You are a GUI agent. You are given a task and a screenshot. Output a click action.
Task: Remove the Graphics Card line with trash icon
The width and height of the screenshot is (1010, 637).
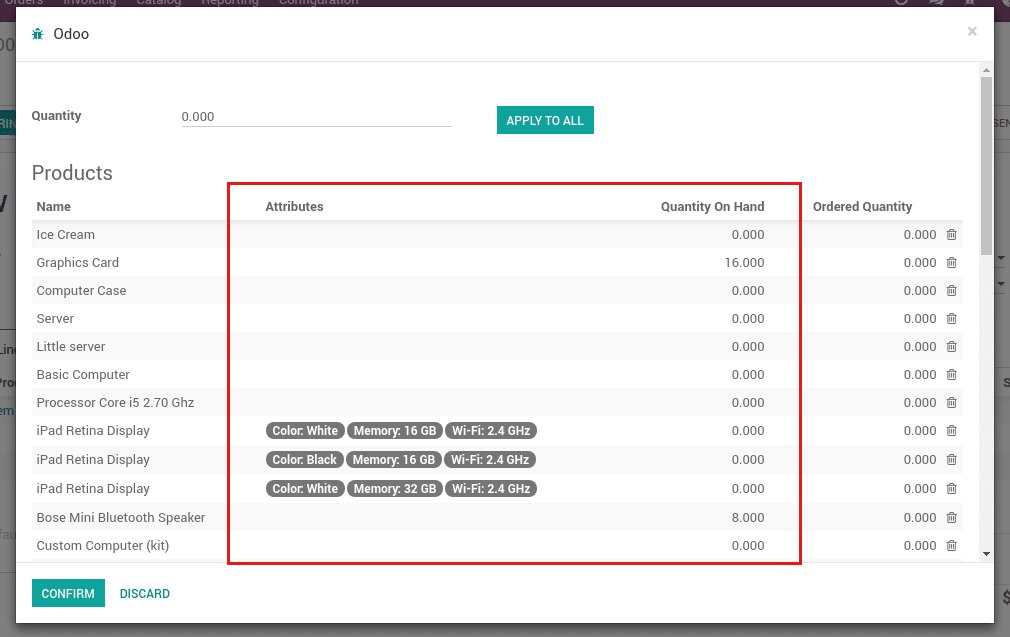(951, 262)
